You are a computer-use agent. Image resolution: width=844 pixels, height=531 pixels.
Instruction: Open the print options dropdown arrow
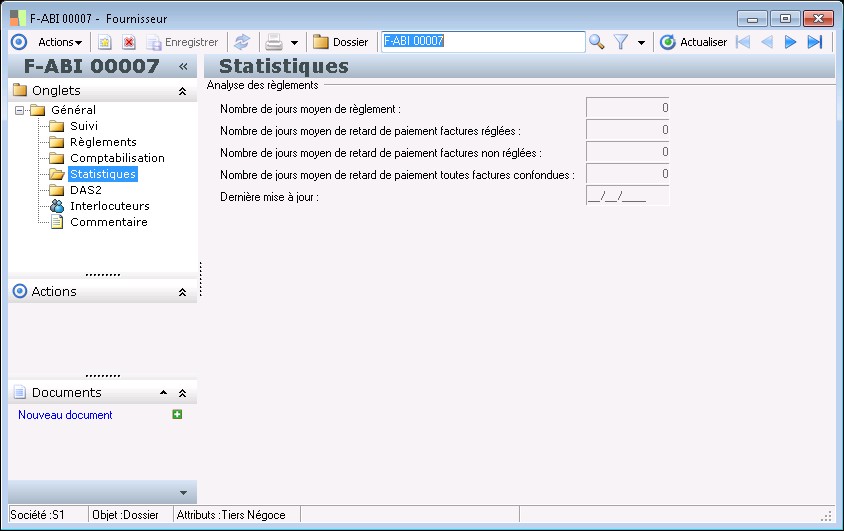coord(294,43)
